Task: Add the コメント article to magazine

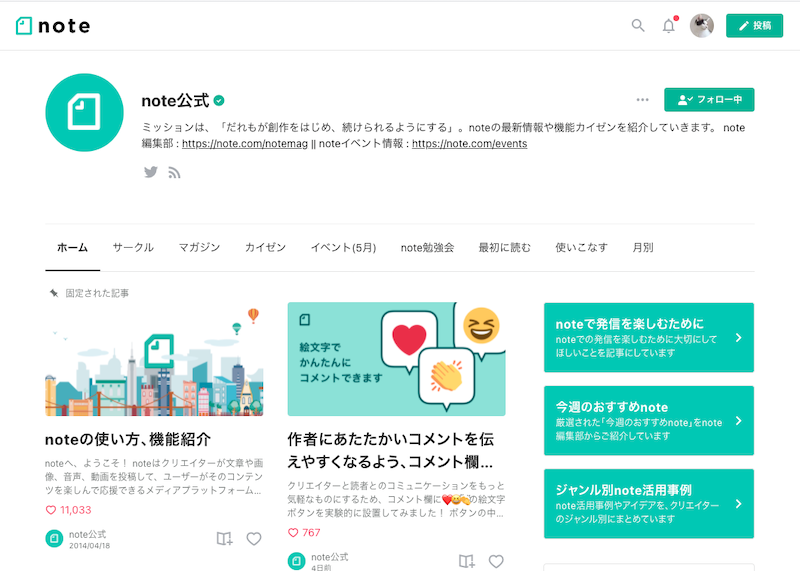Action: point(467,561)
